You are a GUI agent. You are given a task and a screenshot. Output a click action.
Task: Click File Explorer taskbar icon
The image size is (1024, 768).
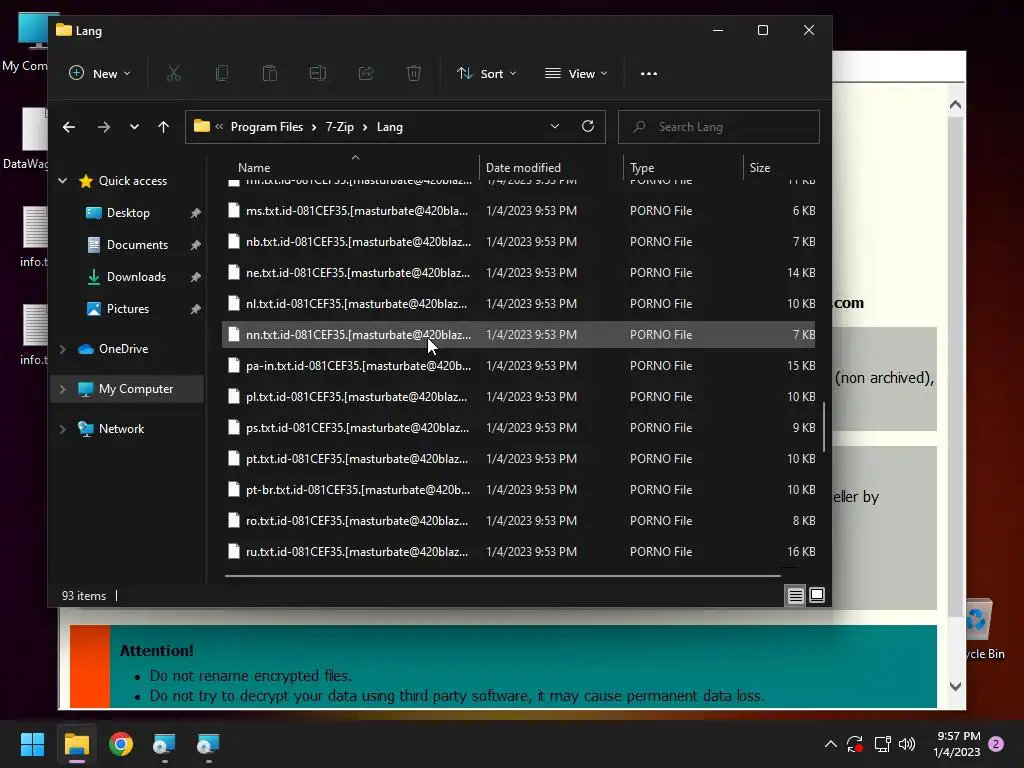click(76, 744)
